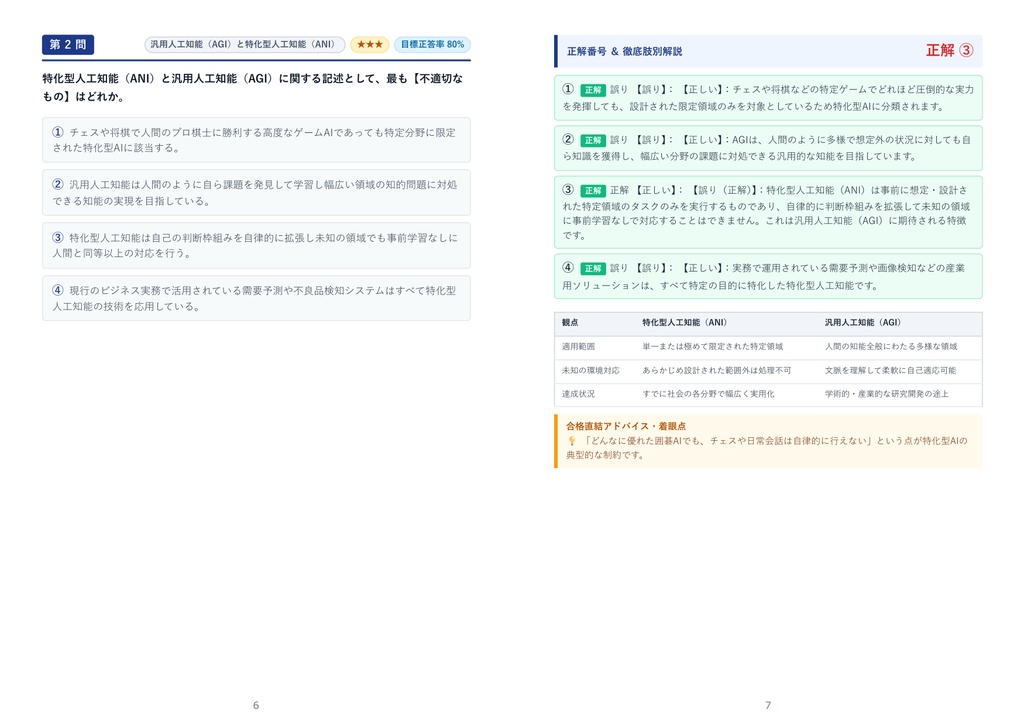The width and height of the screenshot is (1024, 727).
Task: Click the 第 2 問 question badge
Action: tap(68, 44)
